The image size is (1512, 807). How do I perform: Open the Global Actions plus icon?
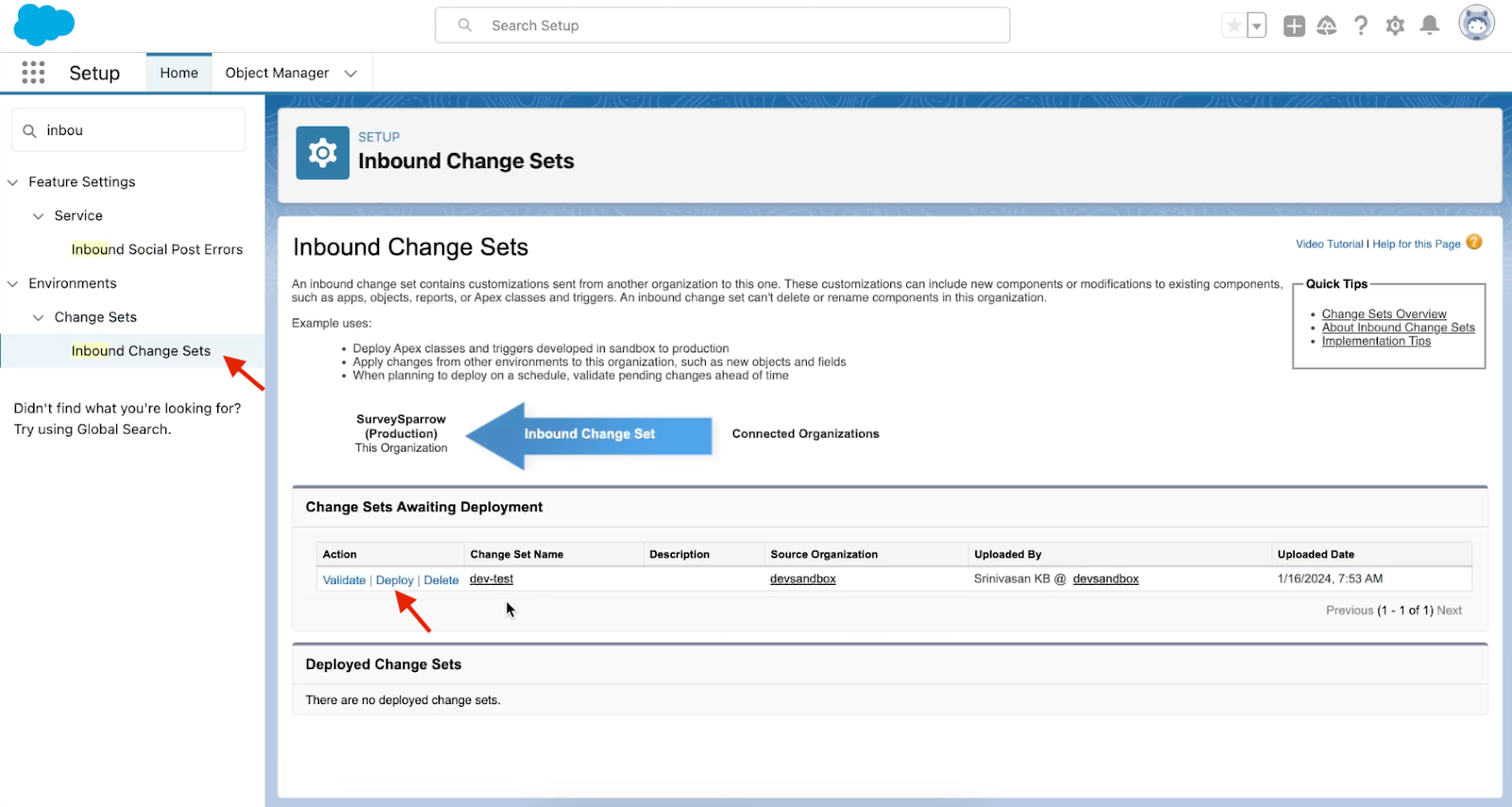1294,26
